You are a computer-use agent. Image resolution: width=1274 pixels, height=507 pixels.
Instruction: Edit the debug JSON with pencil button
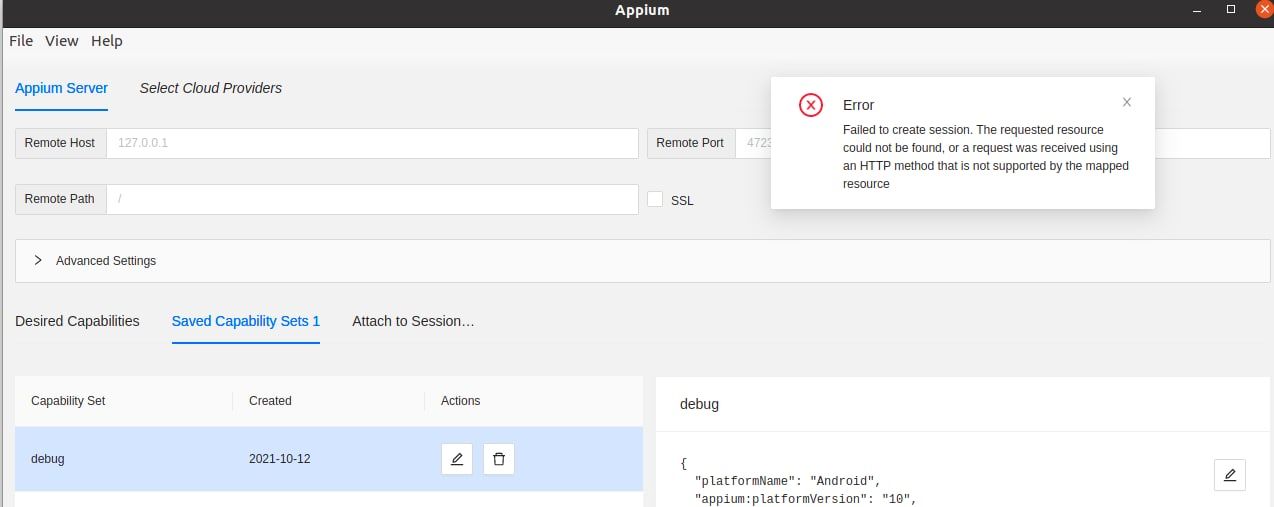tap(1230, 475)
